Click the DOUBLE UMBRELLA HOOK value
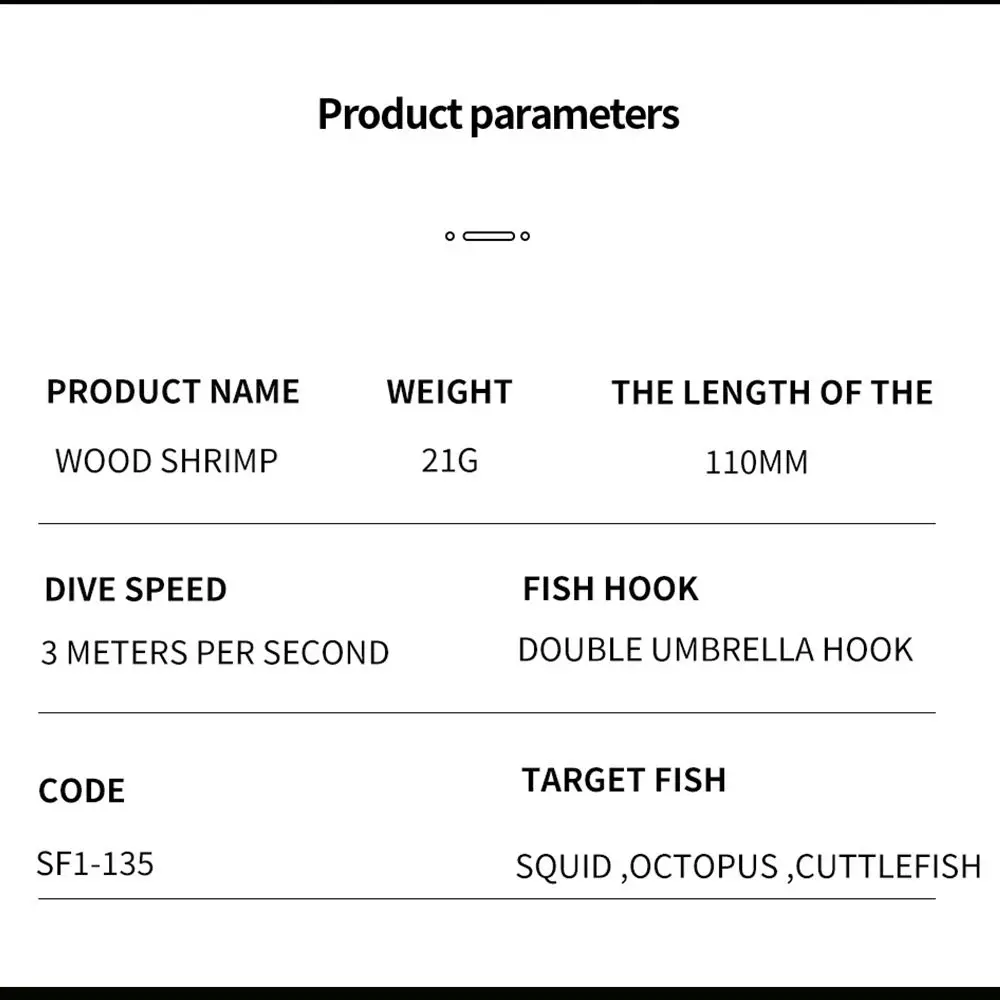The image size is (1000, 1000). 715,650
